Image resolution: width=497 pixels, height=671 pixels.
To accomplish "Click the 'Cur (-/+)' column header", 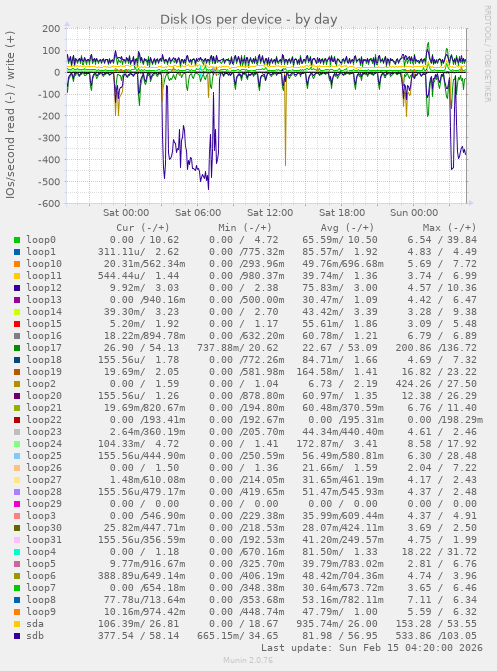I will (143, 228).
